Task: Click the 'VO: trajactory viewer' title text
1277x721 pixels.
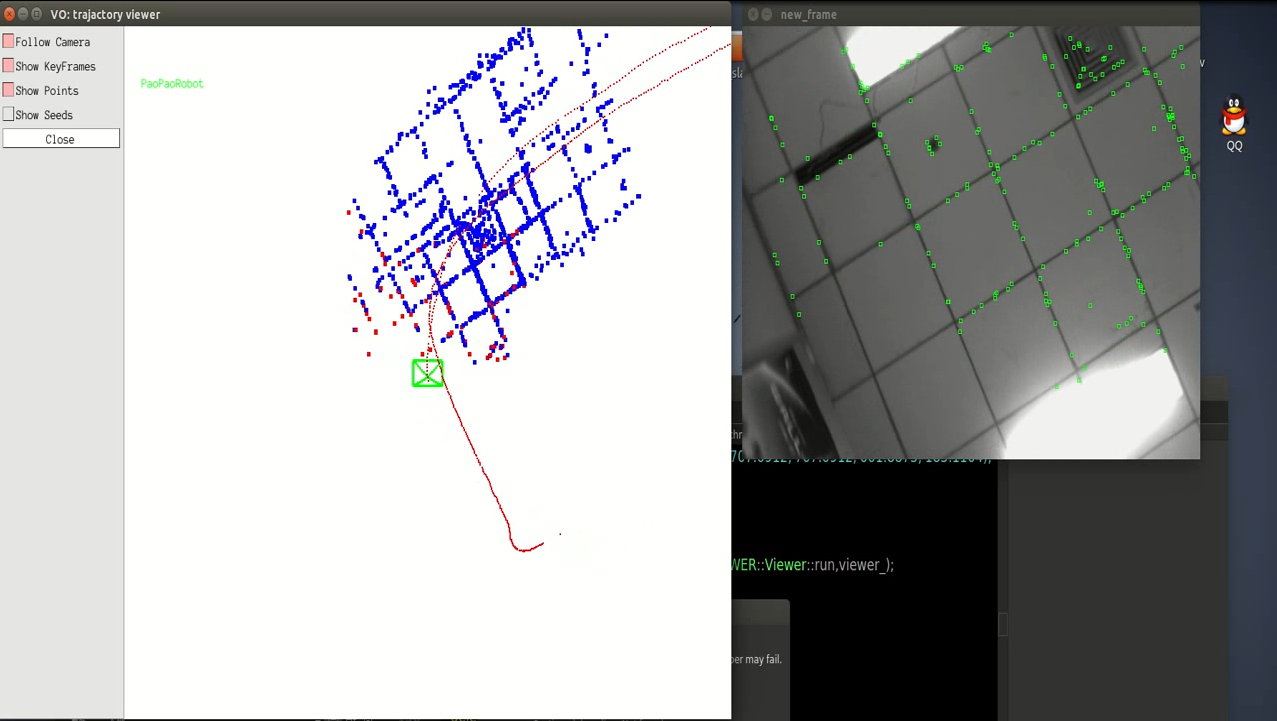Action: pyautogui.click(x=106, y=15)
